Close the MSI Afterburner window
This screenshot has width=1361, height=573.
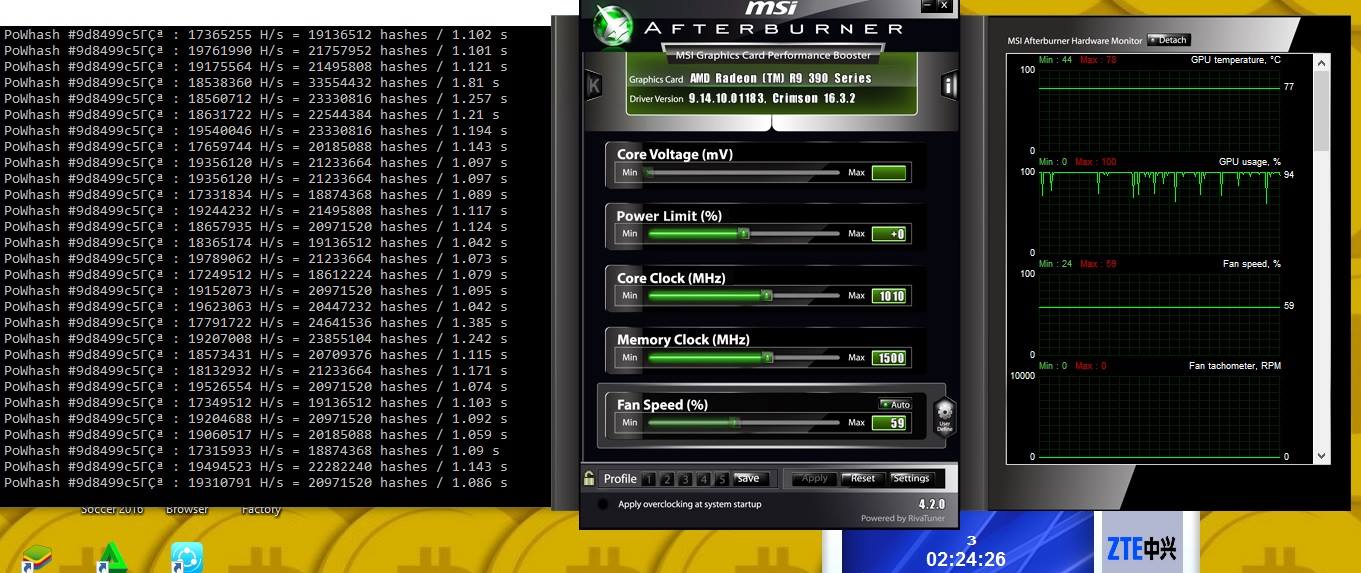coord(943,5)
